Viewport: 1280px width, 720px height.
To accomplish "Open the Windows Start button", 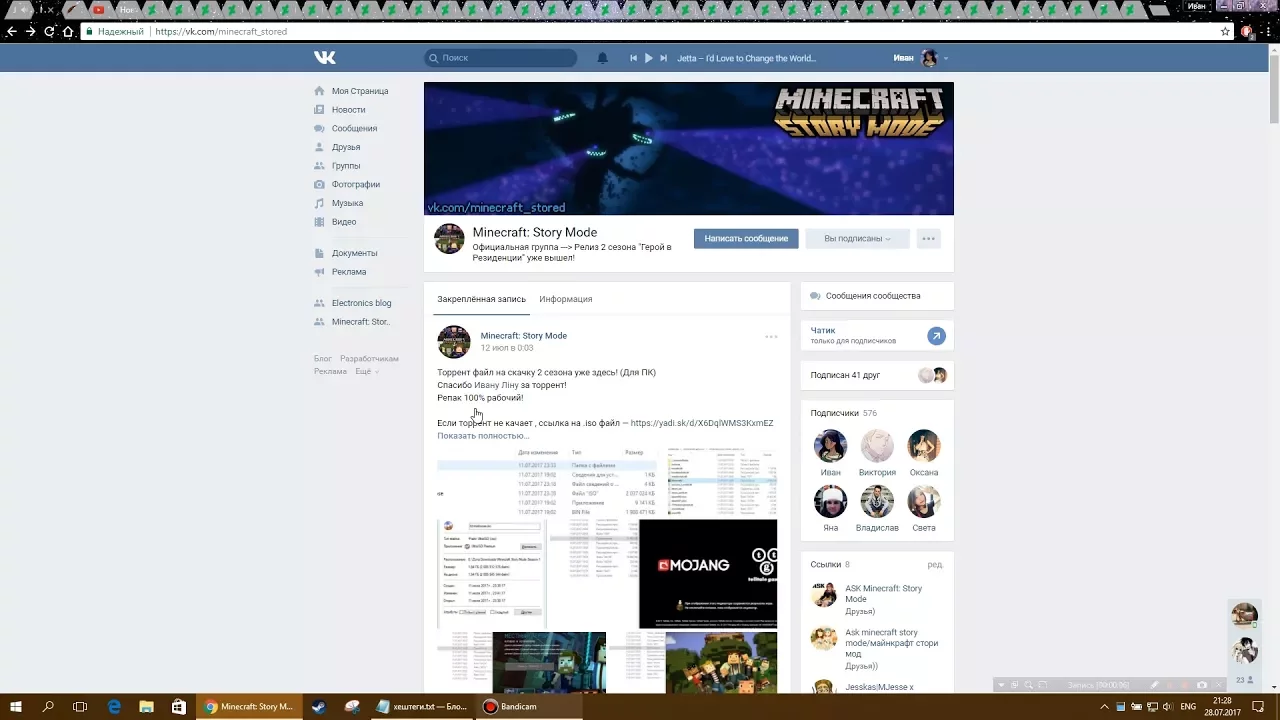I will pyautogui.click(x=16, y=706).
